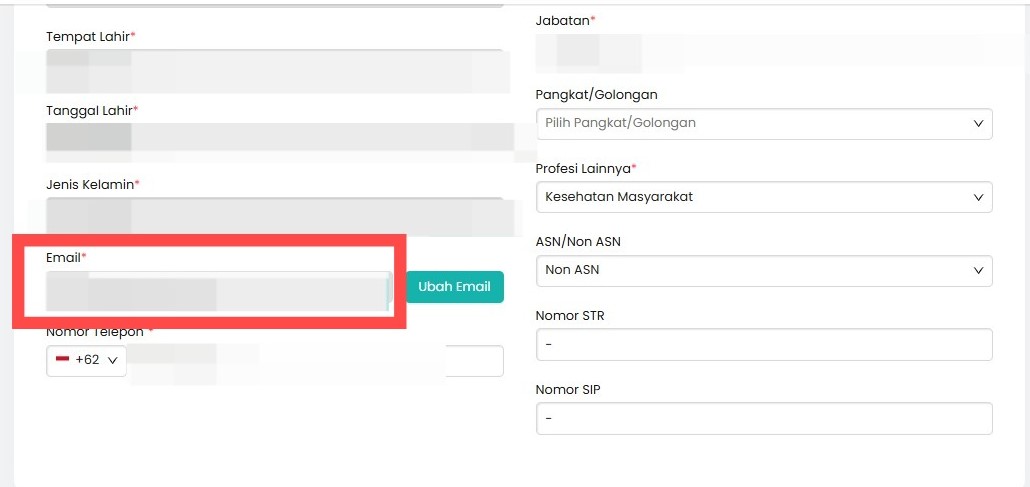Open the ASN/Non ASN dropdown
This screenshot has width=1030, height=487.
click(764, 271)
